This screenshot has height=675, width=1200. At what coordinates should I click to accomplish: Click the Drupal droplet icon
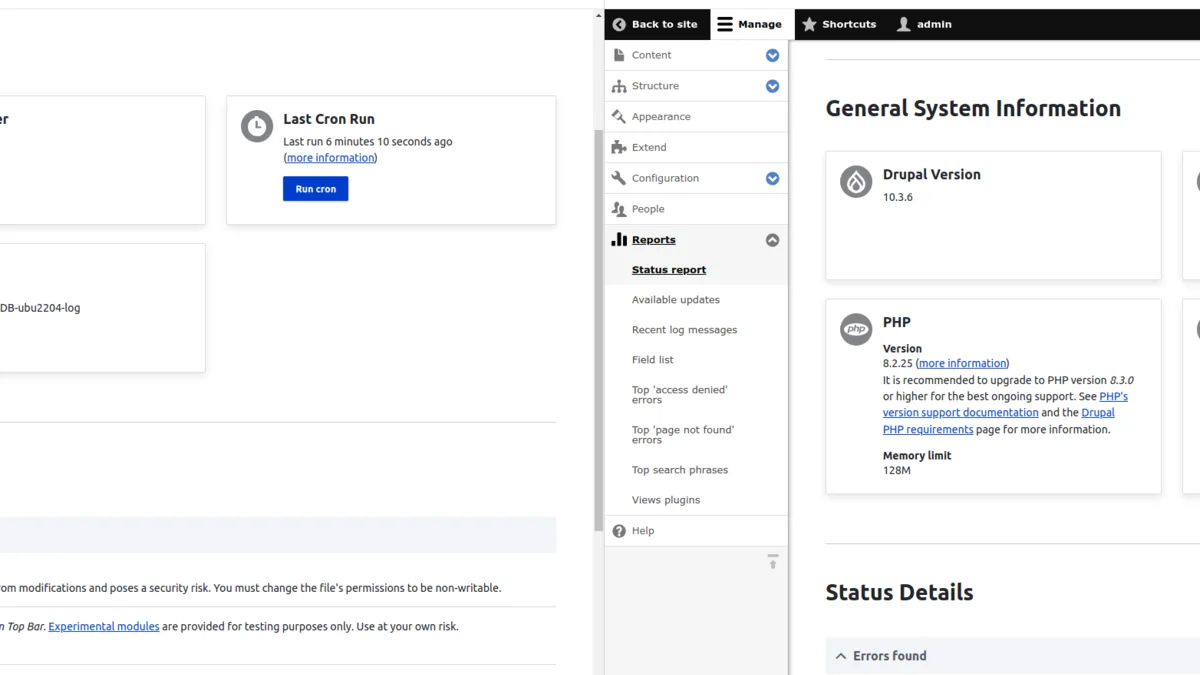coord(855,182)
